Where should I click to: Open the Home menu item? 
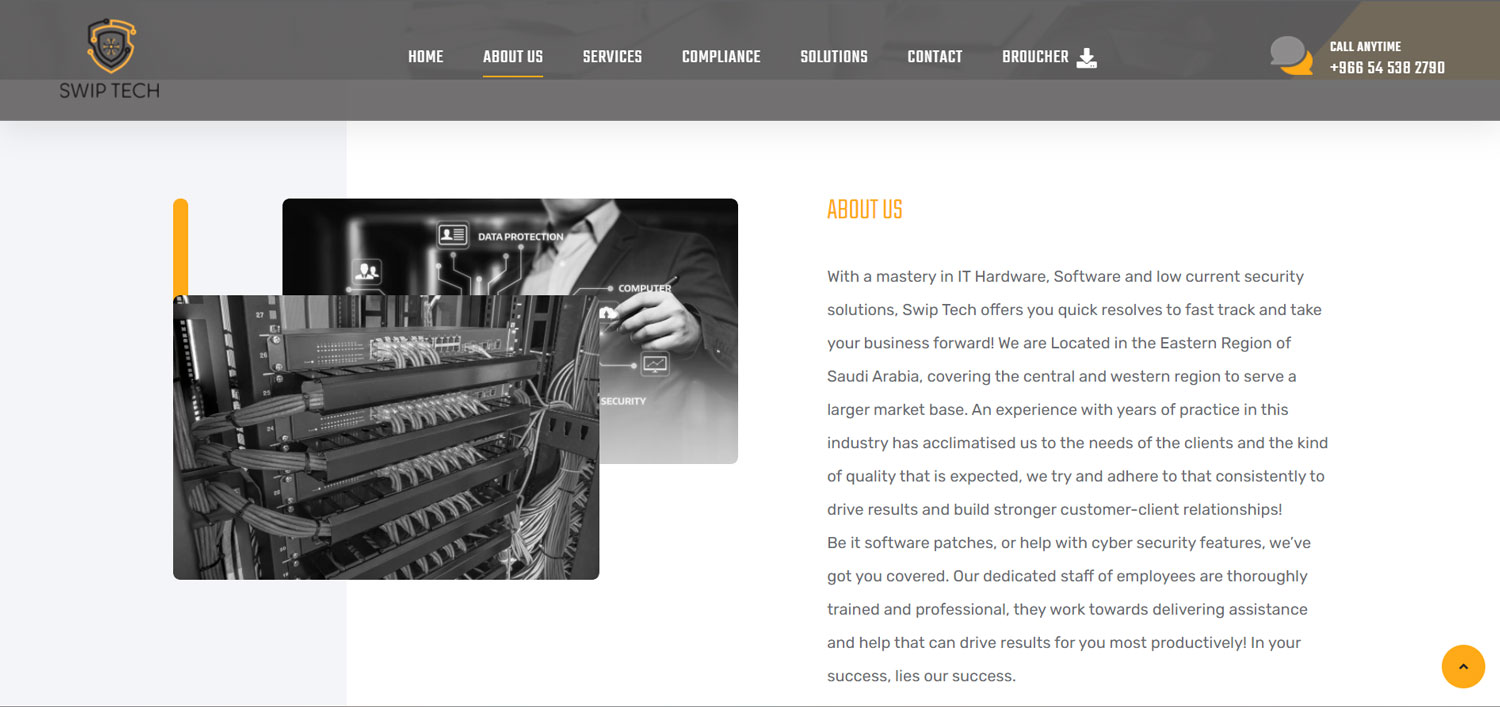click(425, 57)
